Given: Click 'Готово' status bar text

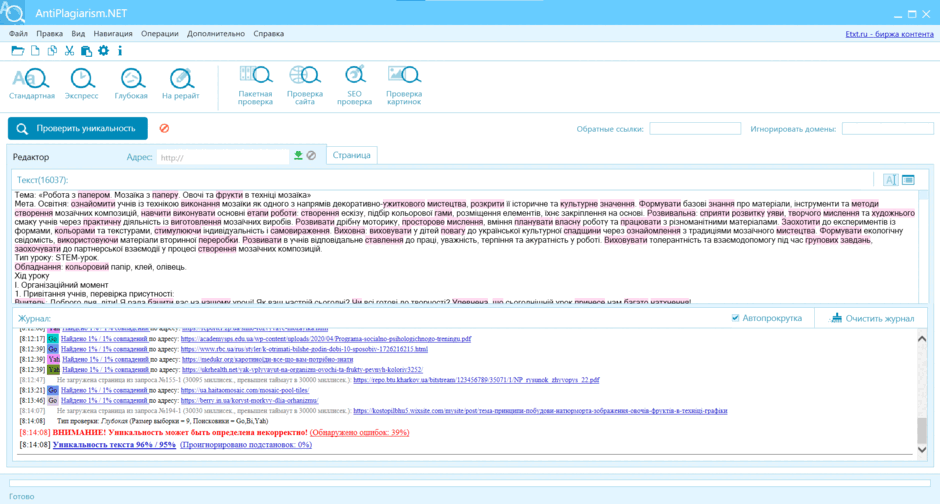Looking at the screenshot, I should (x=22, y=496).
